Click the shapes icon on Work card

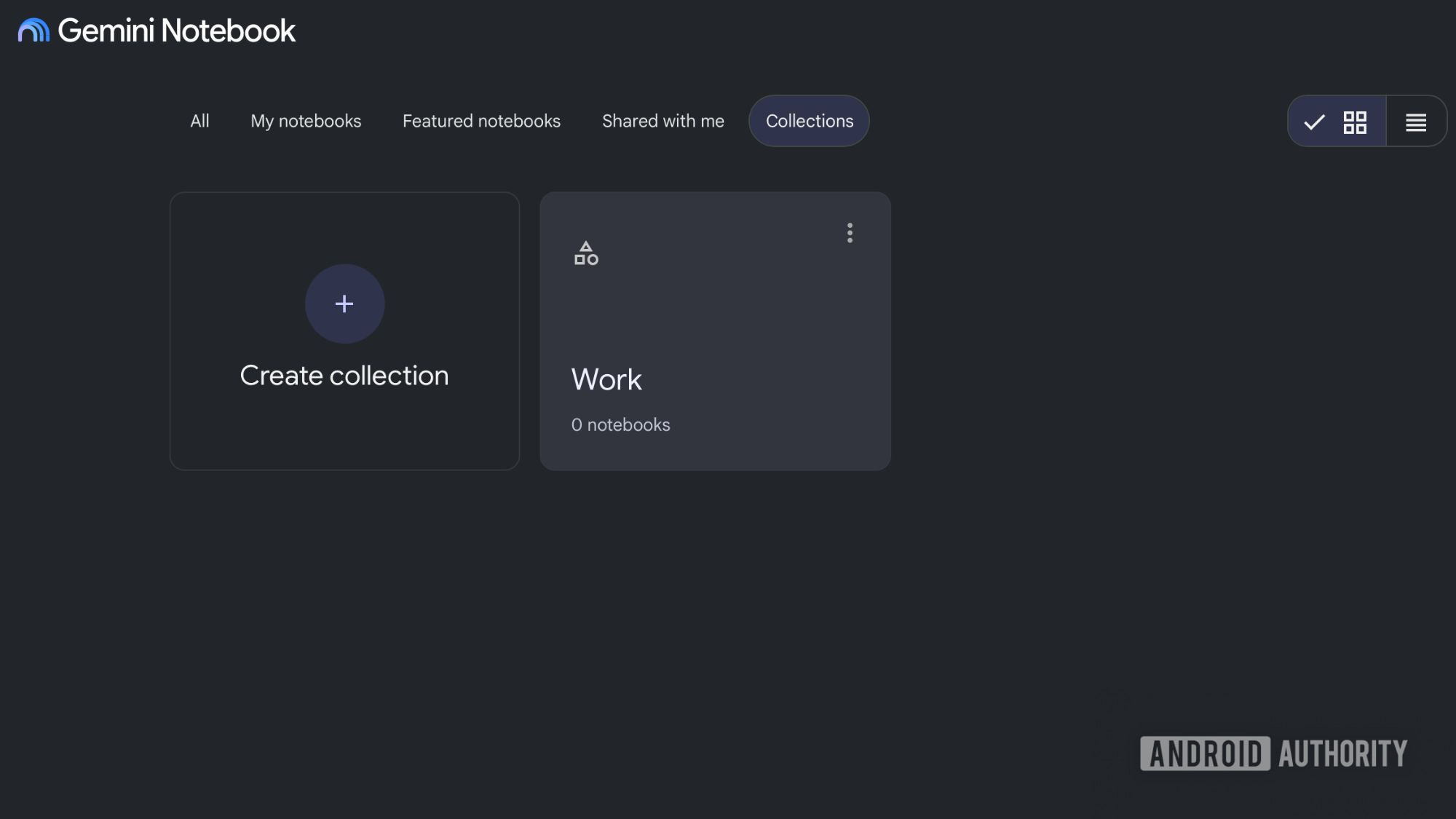[586, 253]
